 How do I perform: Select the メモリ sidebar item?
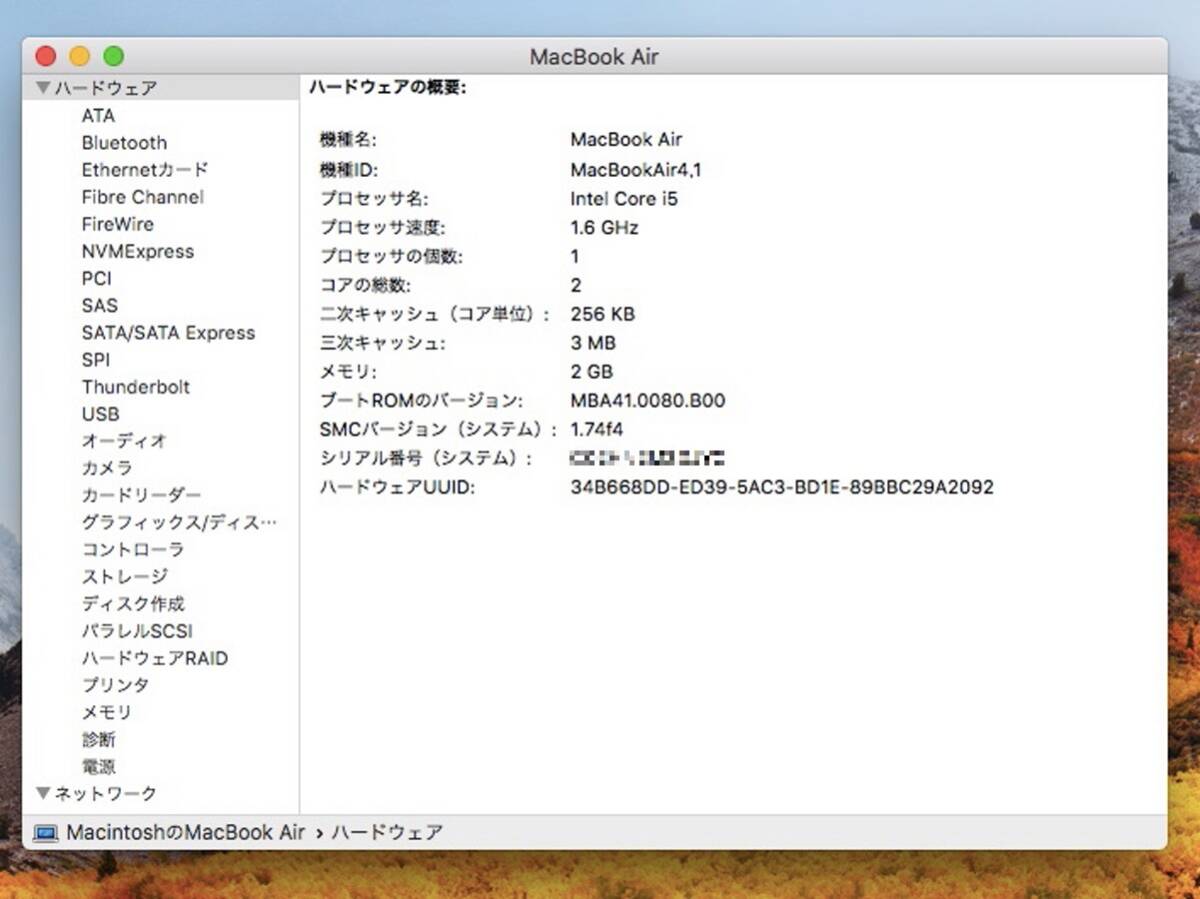106,712
